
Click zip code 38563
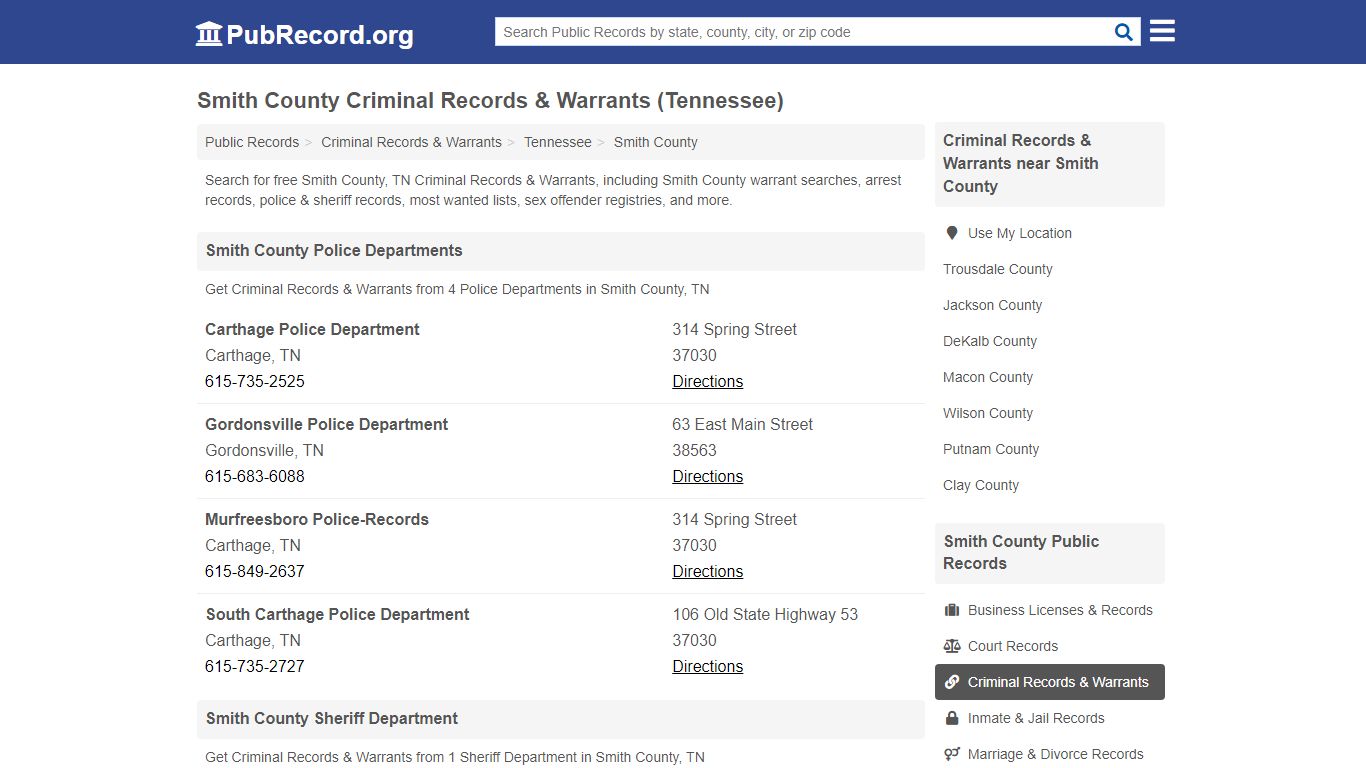coord(695,450)
